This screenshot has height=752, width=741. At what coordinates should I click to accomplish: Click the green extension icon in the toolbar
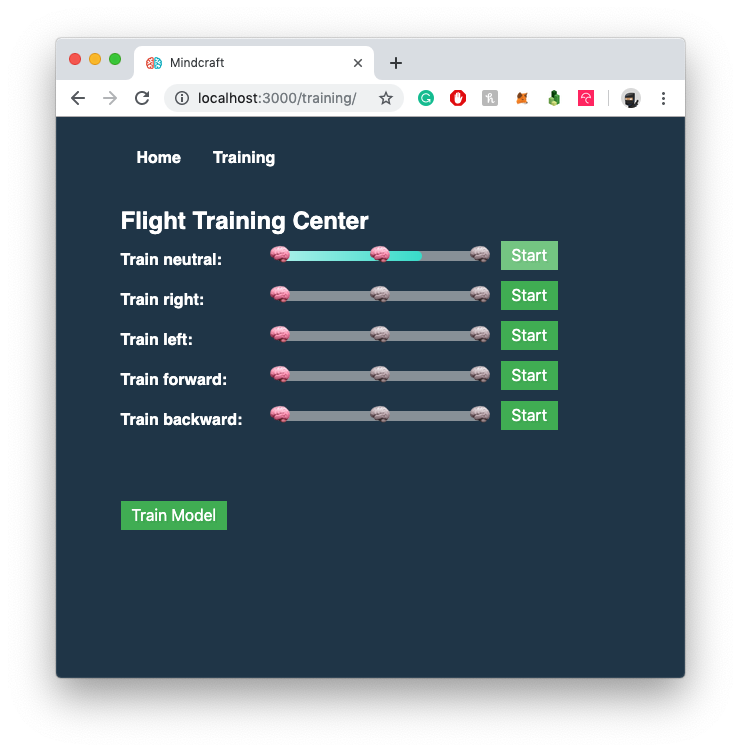pyautogui.click(x=554, y=98)
